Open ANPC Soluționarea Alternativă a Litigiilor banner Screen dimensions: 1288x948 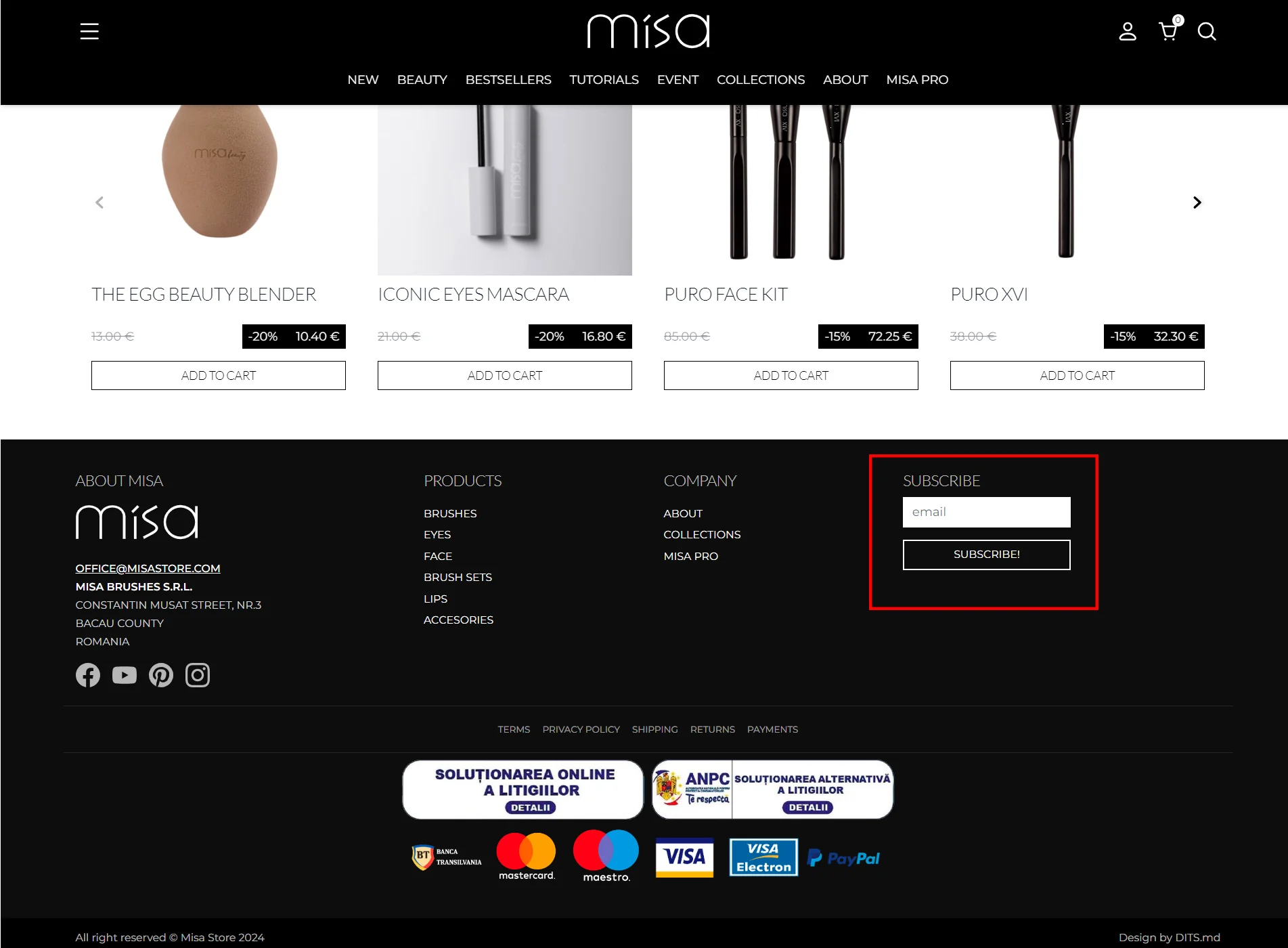tap(773, 790)
